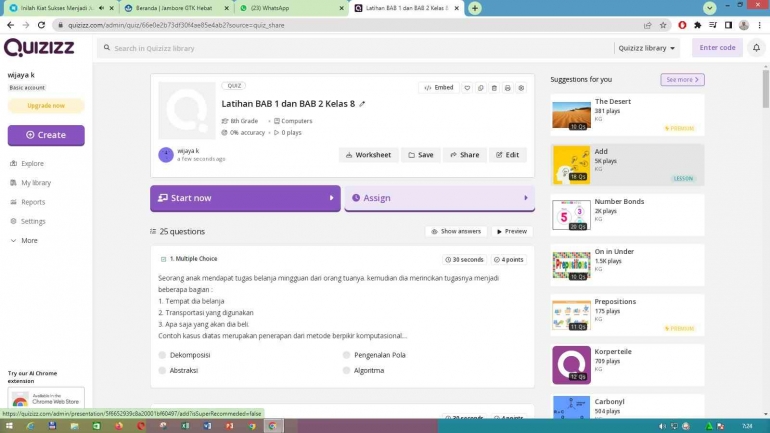The width and height of the screenshot is (770, 433).
Task: Open media control playlist icon
Action: (x=713, y=25)
